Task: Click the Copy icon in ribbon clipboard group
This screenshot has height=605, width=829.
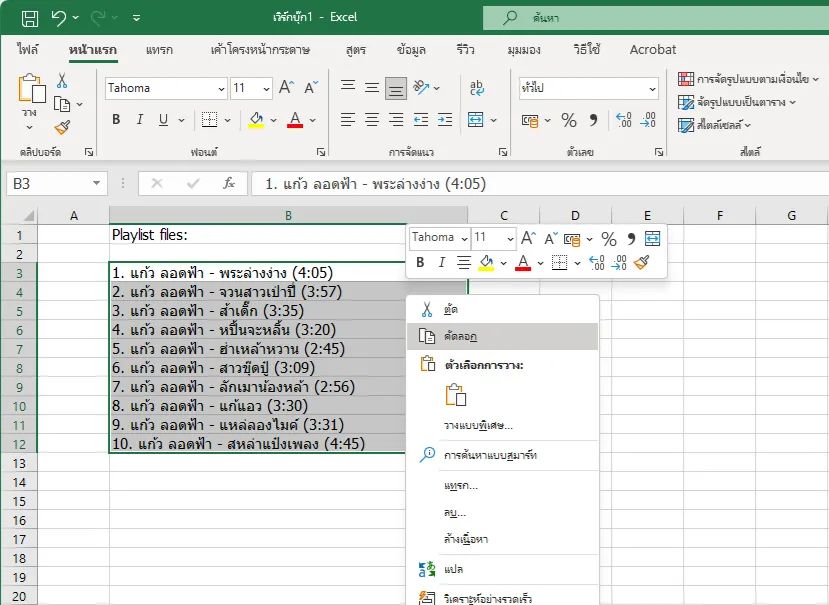Action: pyautogui.click(x=62, y=104)
